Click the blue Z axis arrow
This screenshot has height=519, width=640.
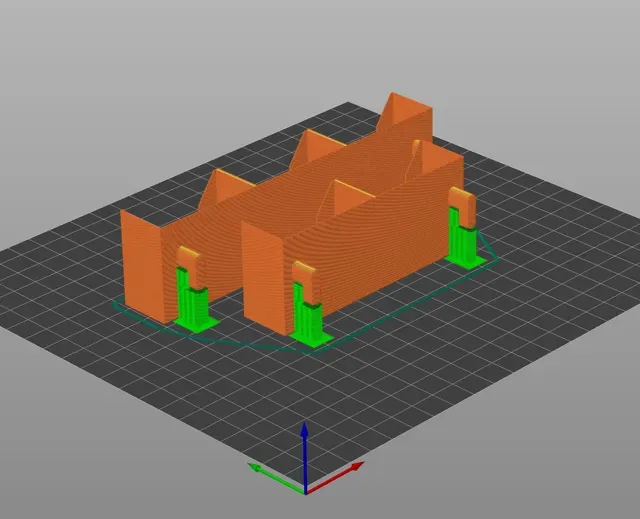point(304,457)
